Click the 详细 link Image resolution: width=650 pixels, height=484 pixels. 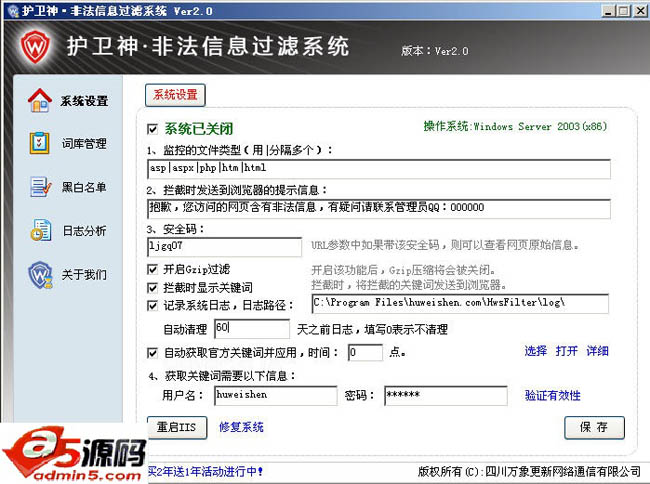(597, 351)
